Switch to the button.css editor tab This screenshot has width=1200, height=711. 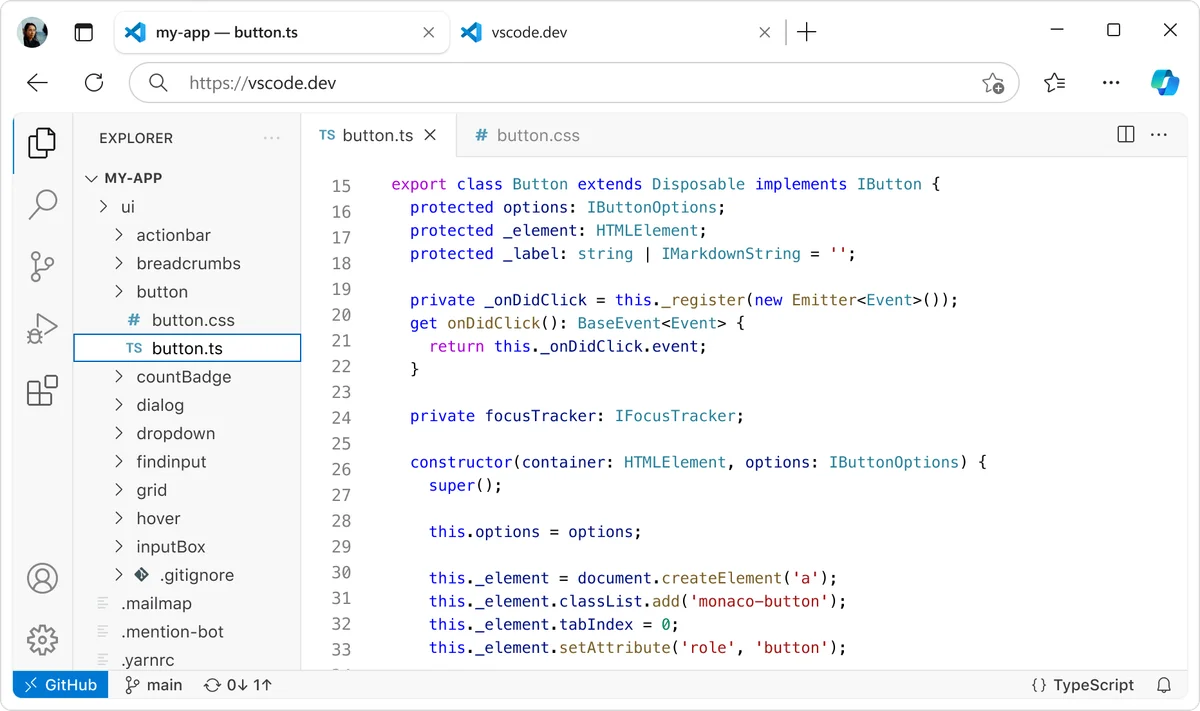coord(527,135)
